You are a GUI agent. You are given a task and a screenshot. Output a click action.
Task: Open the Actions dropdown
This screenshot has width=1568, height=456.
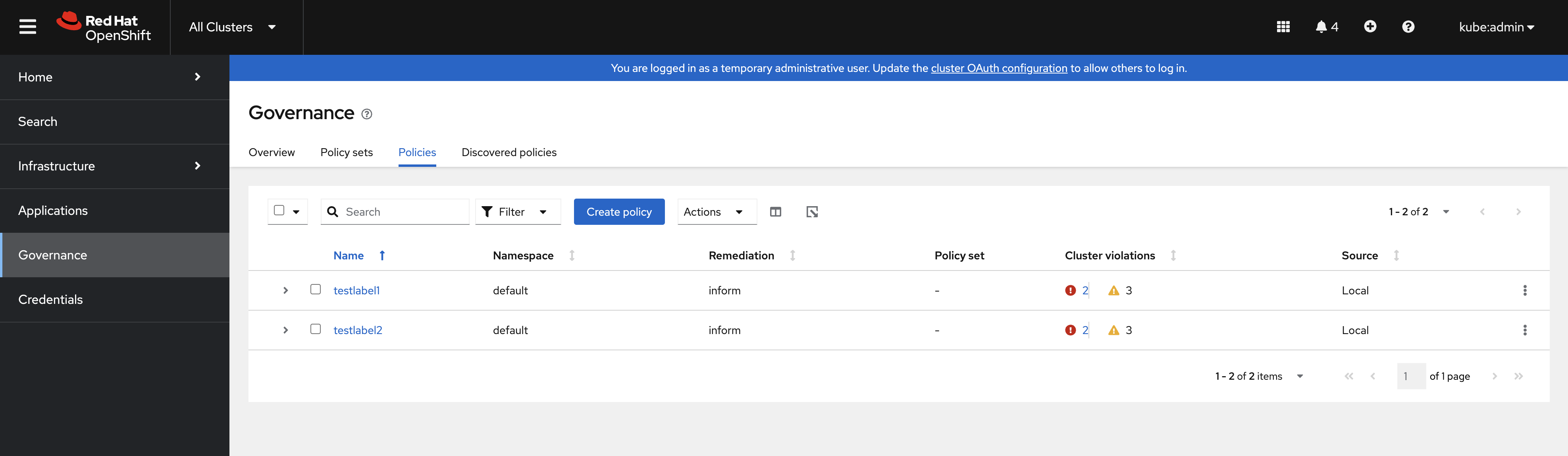(x=716, y=212)
